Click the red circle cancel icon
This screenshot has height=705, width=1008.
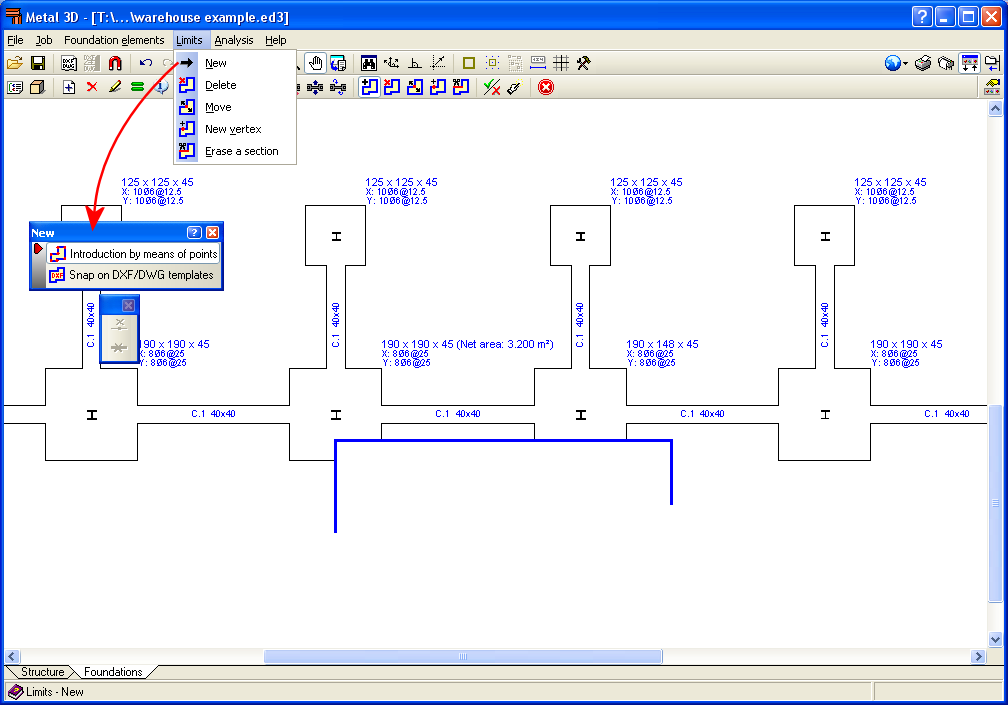click(546, 87)
